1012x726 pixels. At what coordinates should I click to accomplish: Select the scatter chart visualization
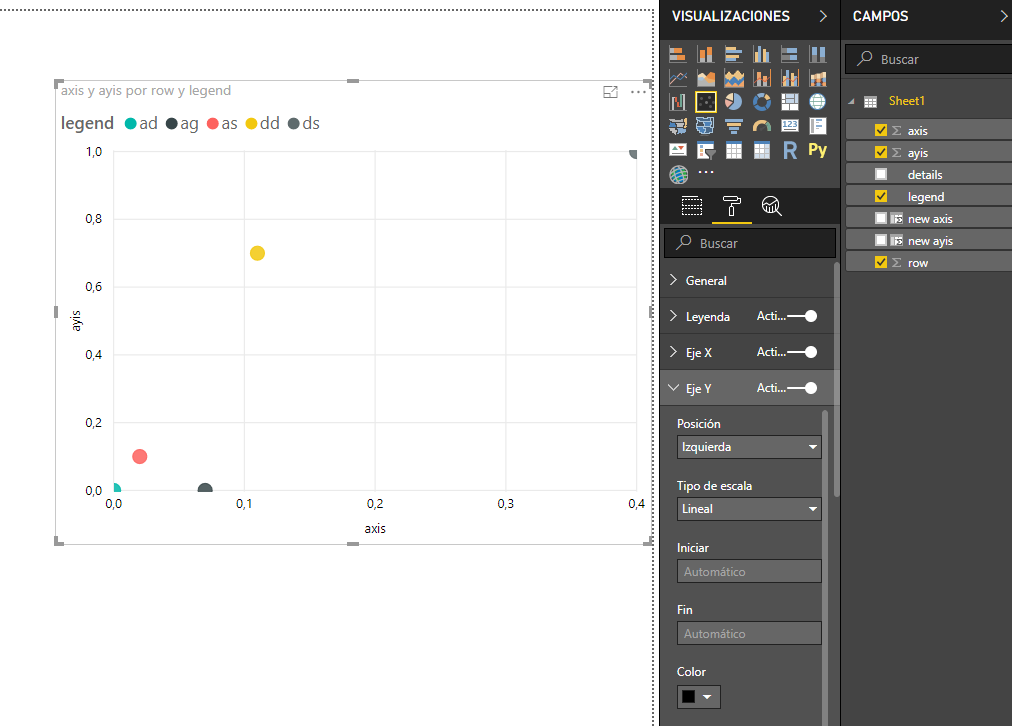pos(705,102)
